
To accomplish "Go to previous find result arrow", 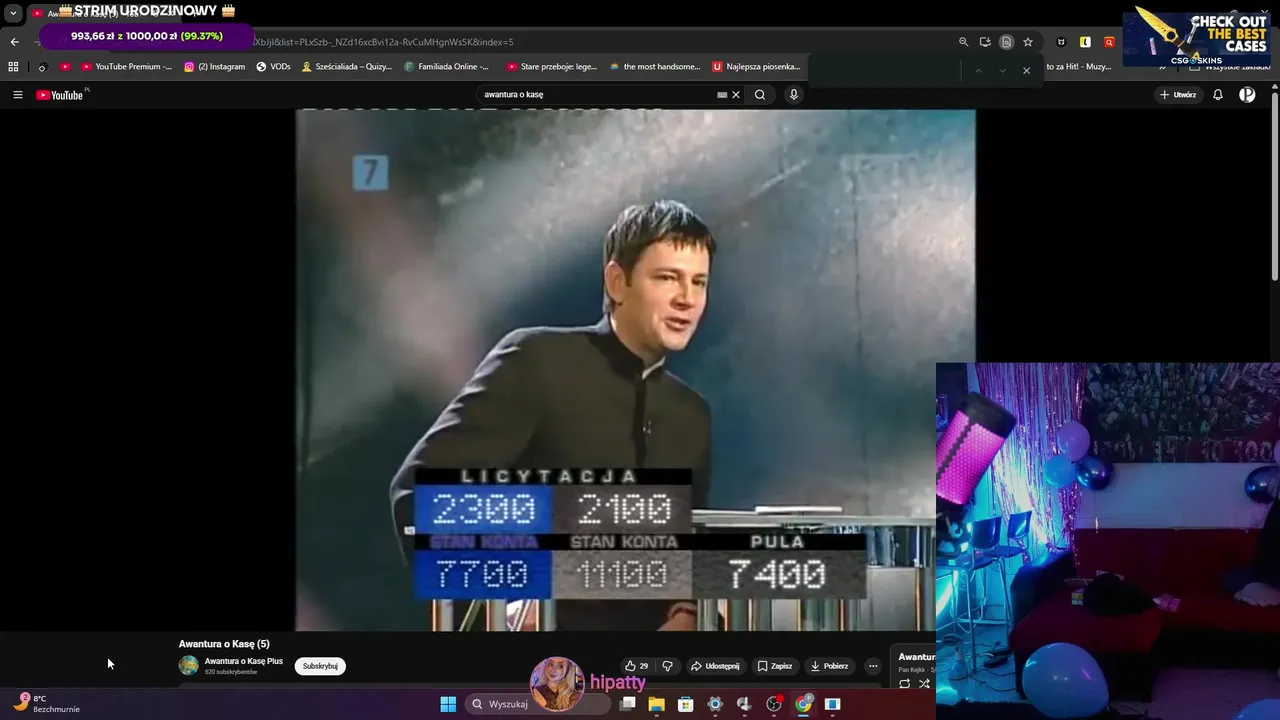I will coord(978,71).
